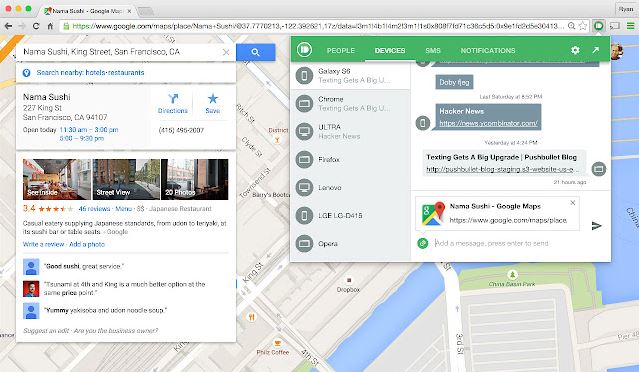Select the Galaxy S6 device
The height and width of the screenshot is (372, 639).
tap(350, 75)
